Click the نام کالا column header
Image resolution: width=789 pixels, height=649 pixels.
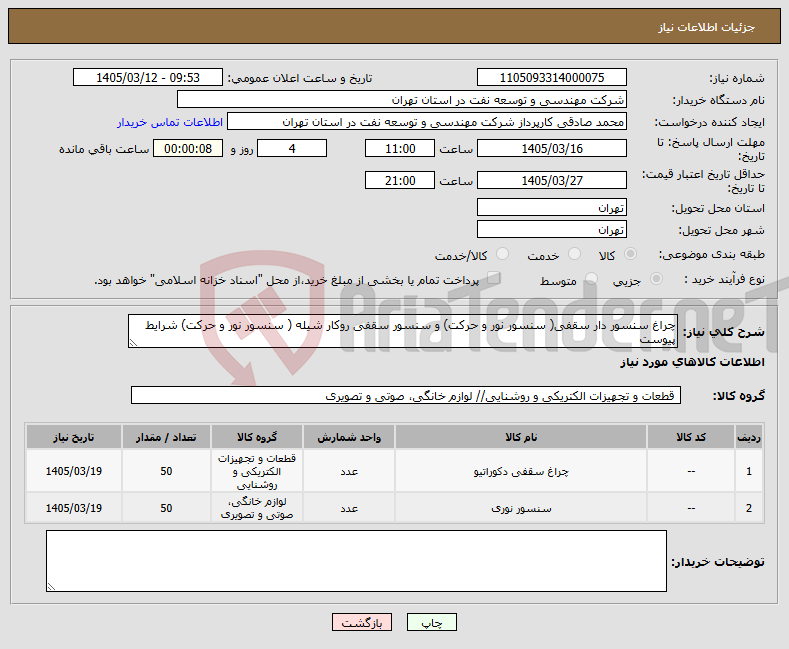point(521,437)
